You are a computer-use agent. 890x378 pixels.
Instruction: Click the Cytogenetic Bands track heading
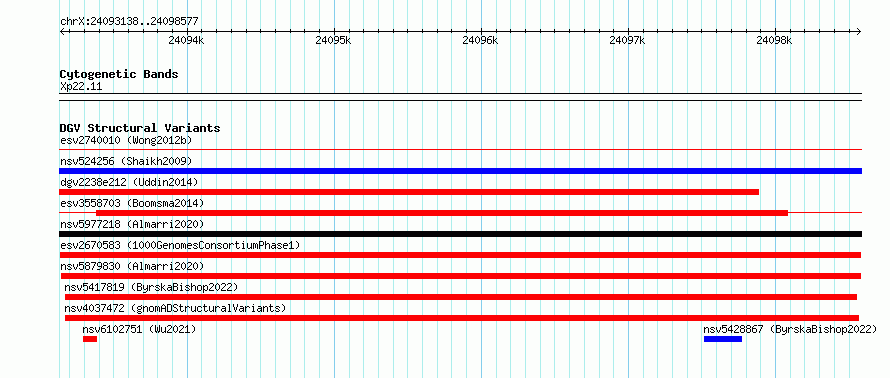(119, 74)
